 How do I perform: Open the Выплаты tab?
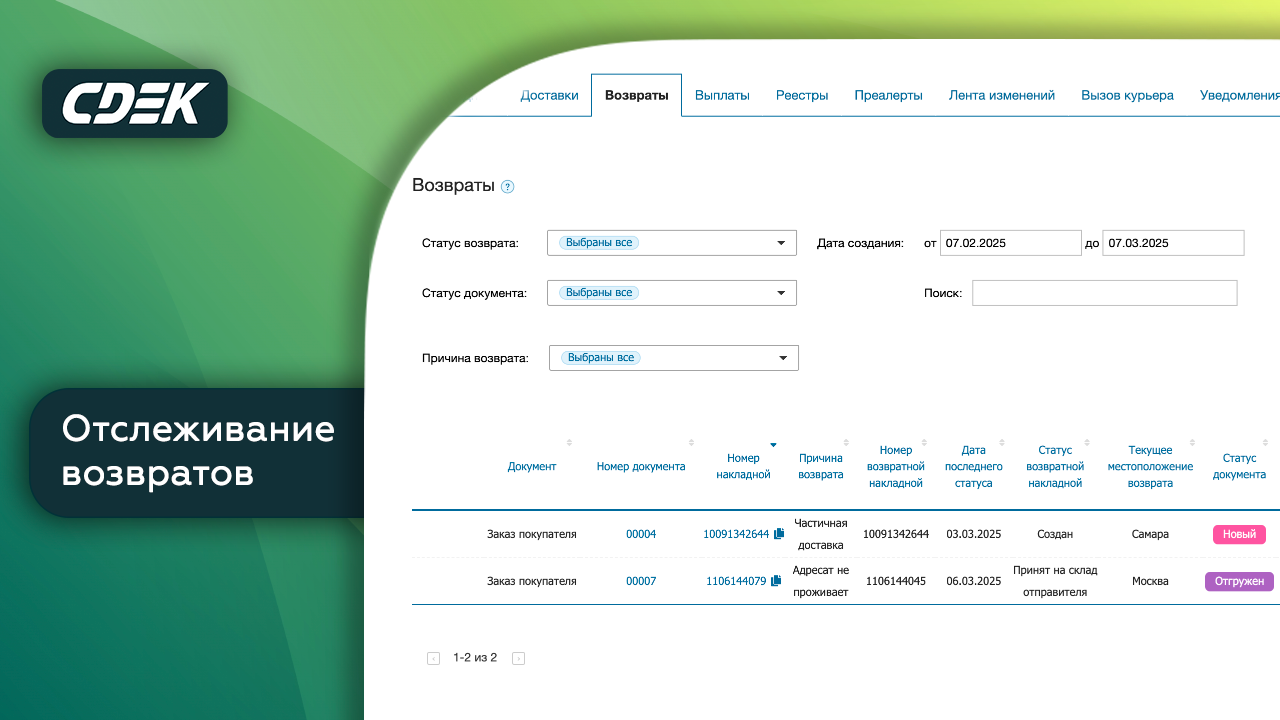coord(722,96)
